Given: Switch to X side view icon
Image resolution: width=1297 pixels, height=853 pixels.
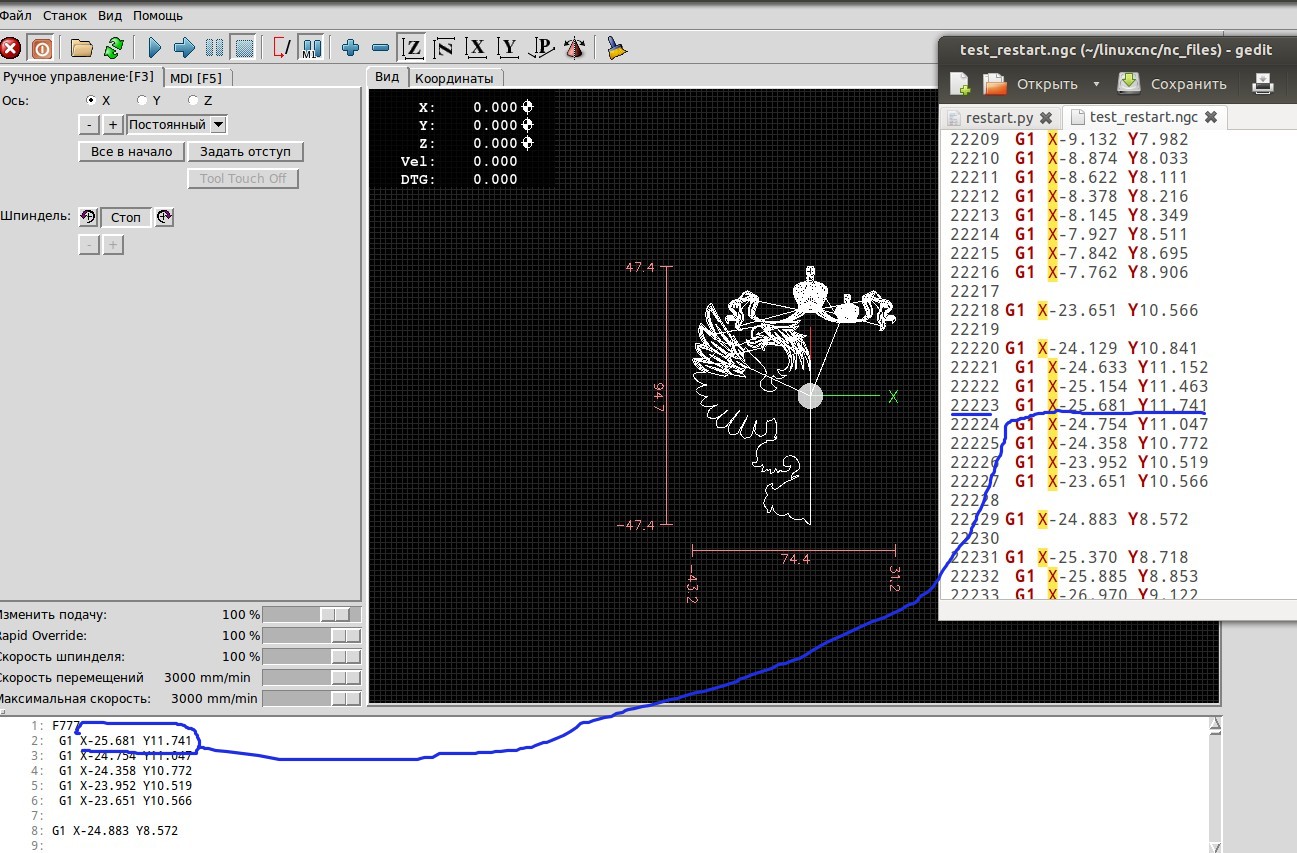Looking at the screenshot, I should pyautogui.click(x=477, y=47).
